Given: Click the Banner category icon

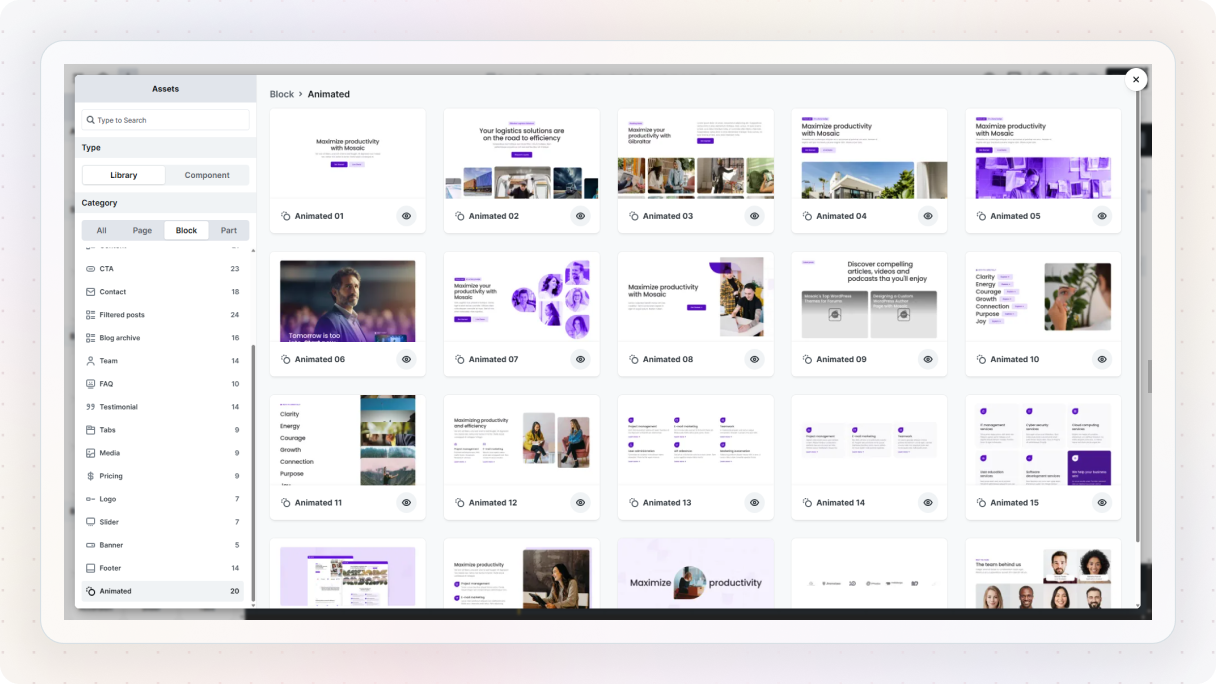Looking at the screenshot, I should [90, 545].
